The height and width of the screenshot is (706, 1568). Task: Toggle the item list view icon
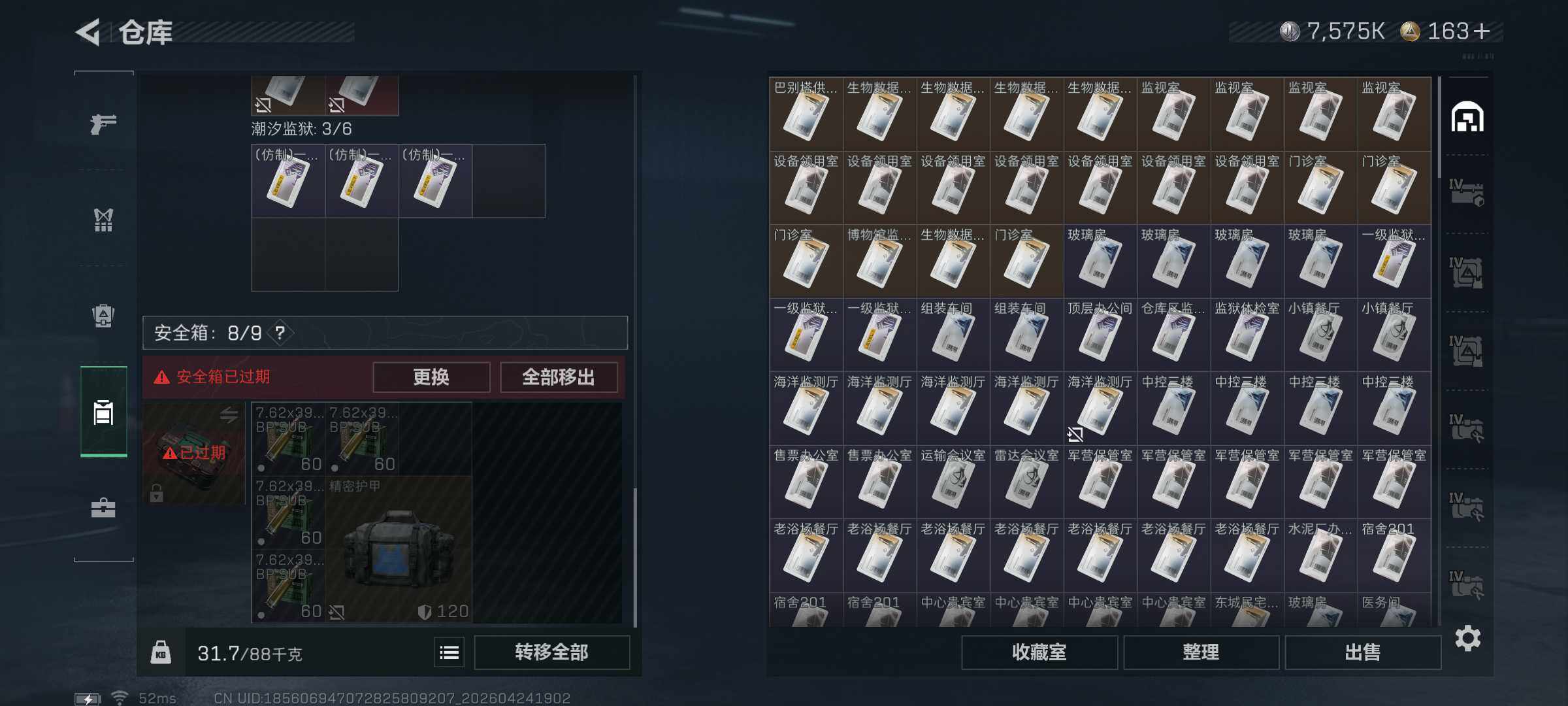449,652
